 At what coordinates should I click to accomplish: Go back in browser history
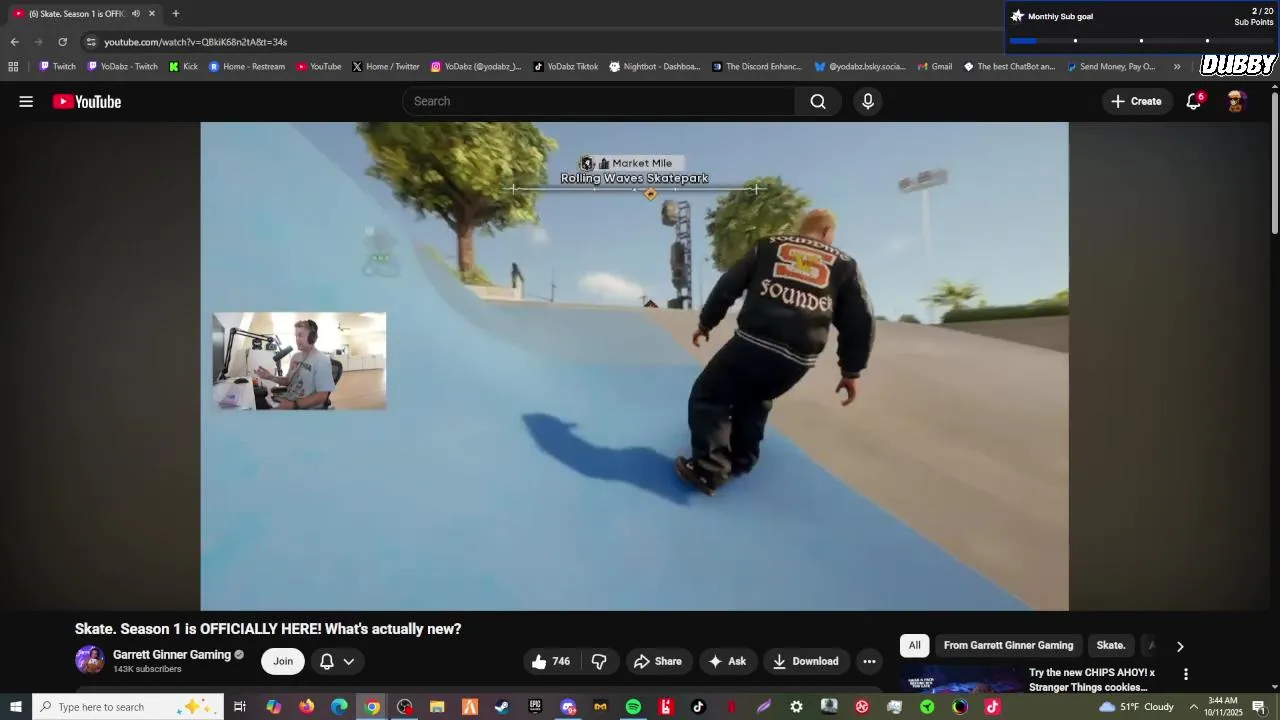coord(14,42)
